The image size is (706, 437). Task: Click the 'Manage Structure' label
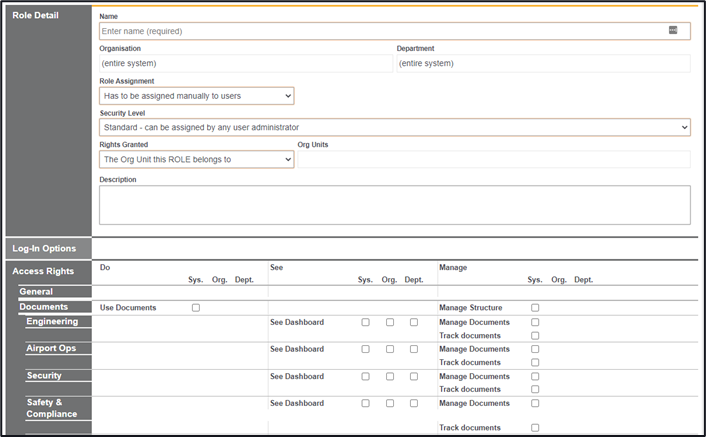coord(471,308)
